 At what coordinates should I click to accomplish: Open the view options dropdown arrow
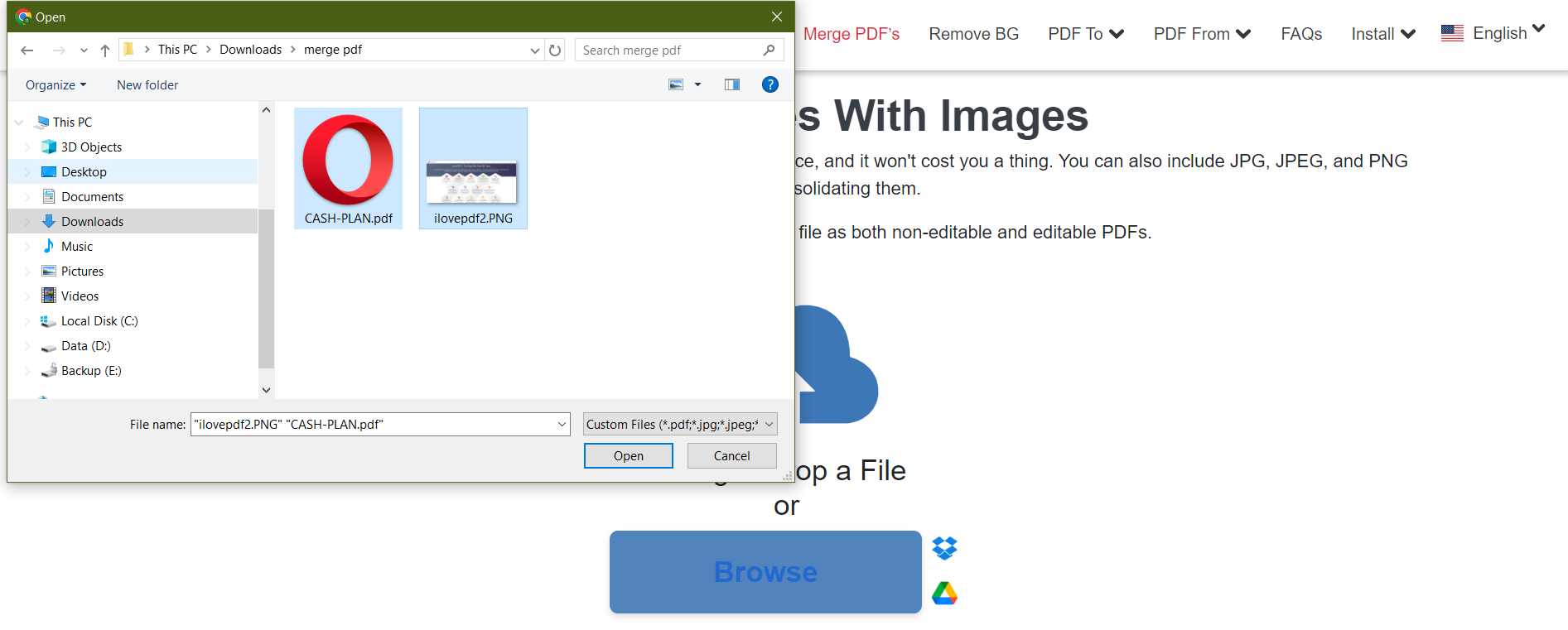[x=697, y=84]
